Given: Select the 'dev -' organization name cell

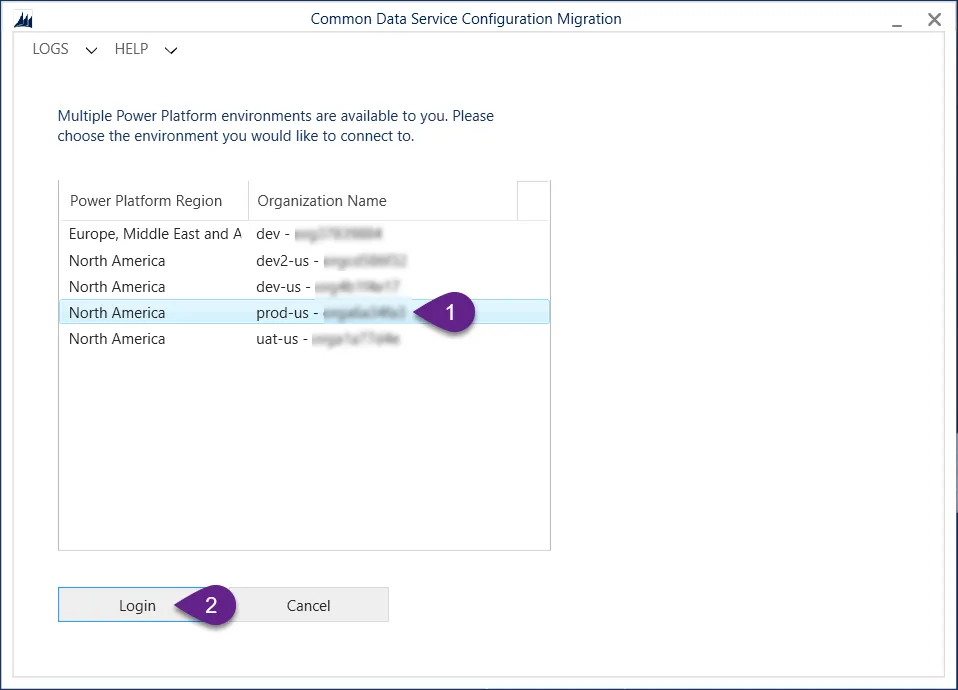Looking at the screenshot, I should coord(319,234).
